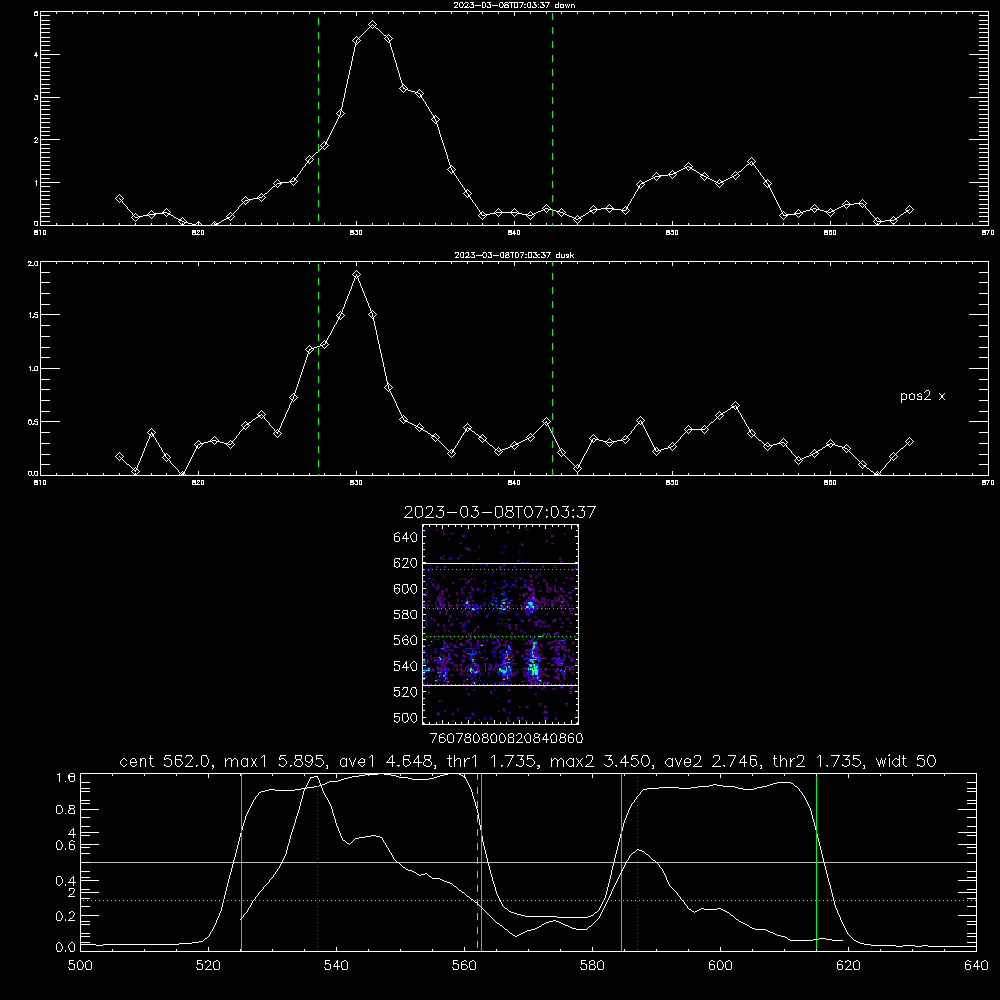
Task: Select y-axis label 3 on the dawn plot
Action: pyautogui.click(x=36, y=98)
